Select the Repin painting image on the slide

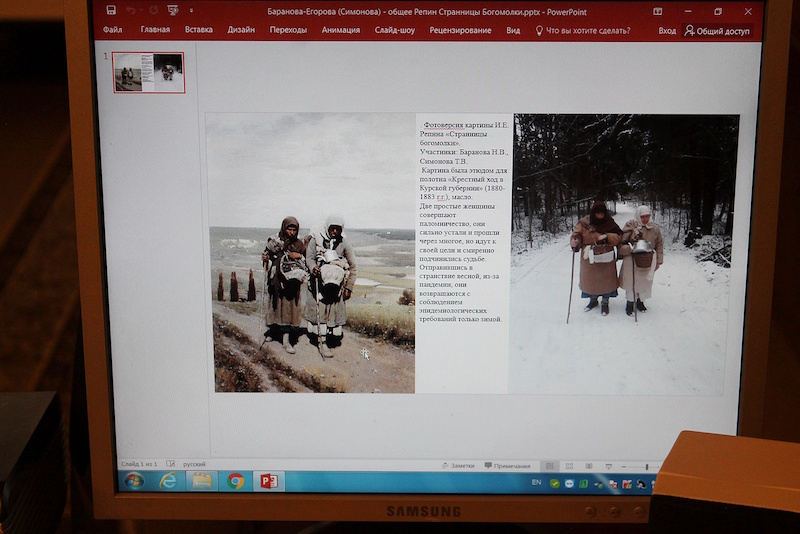click(x=312, y=252)
